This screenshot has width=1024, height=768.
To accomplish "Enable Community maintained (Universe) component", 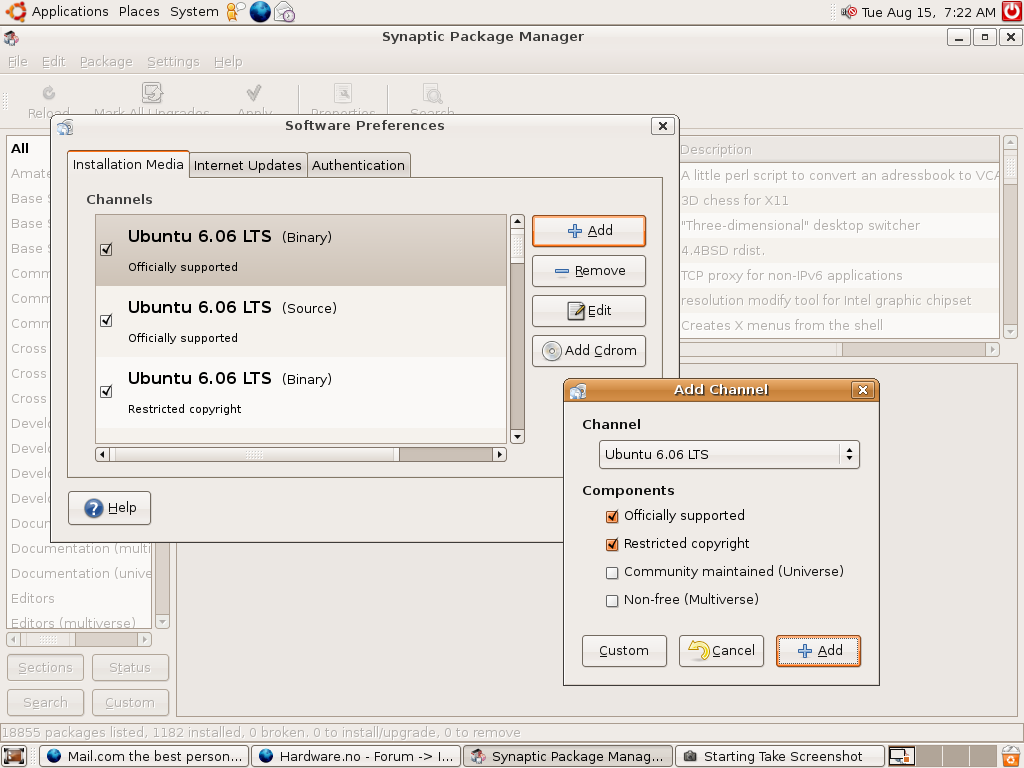I will (x=612, y=573).
